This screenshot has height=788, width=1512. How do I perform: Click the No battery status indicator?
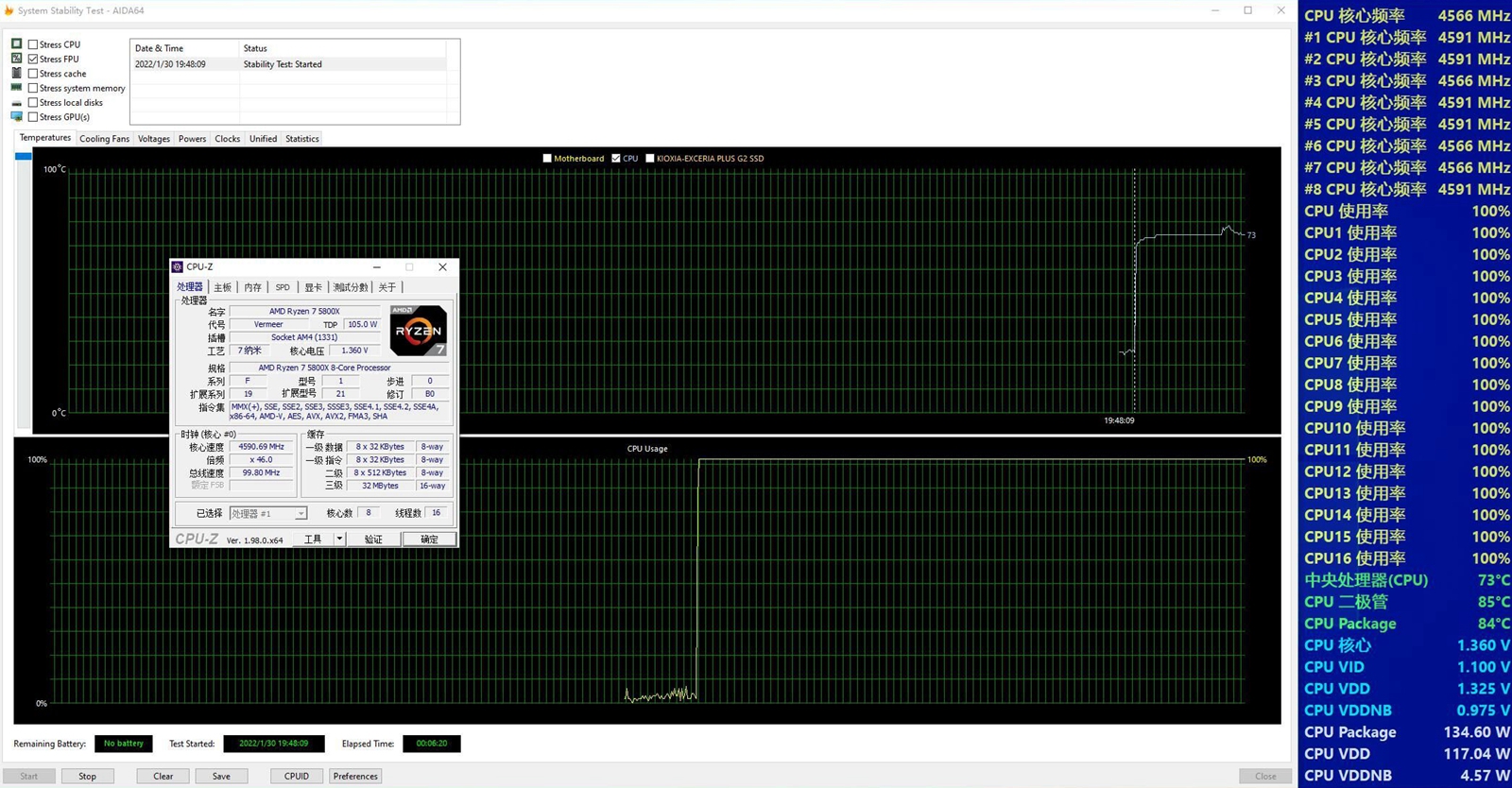coord(124,744)
